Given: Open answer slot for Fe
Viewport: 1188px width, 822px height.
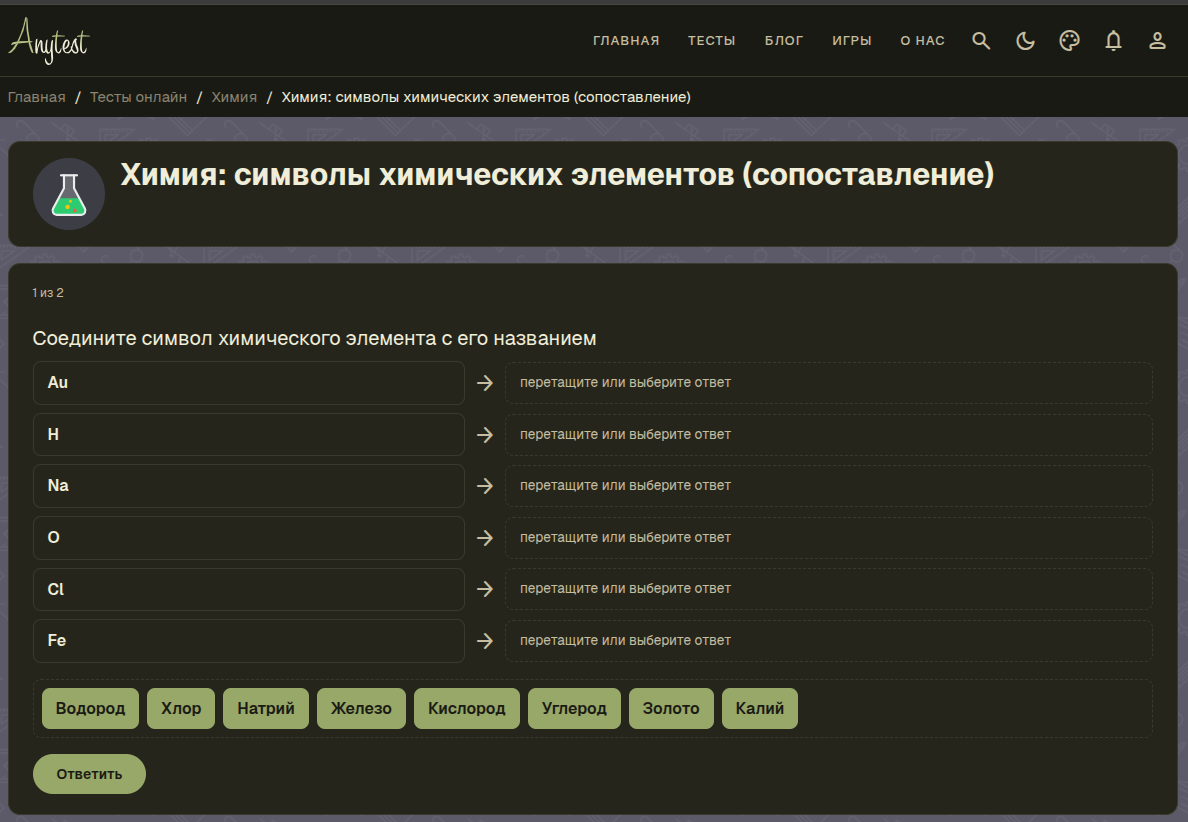Looking at the screenshot, I should [x=829, y=641].
